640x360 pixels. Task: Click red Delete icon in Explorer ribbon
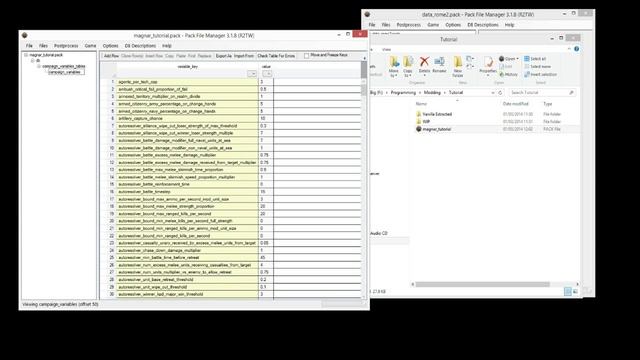(x=424, y=62)
